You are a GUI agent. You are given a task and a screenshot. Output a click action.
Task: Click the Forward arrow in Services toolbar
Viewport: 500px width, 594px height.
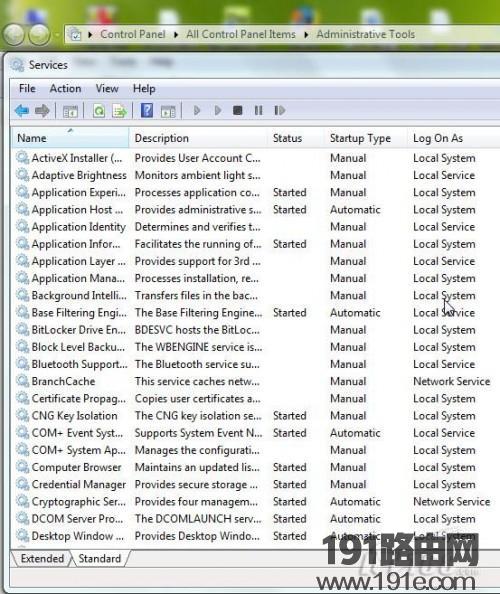(42, 111)
